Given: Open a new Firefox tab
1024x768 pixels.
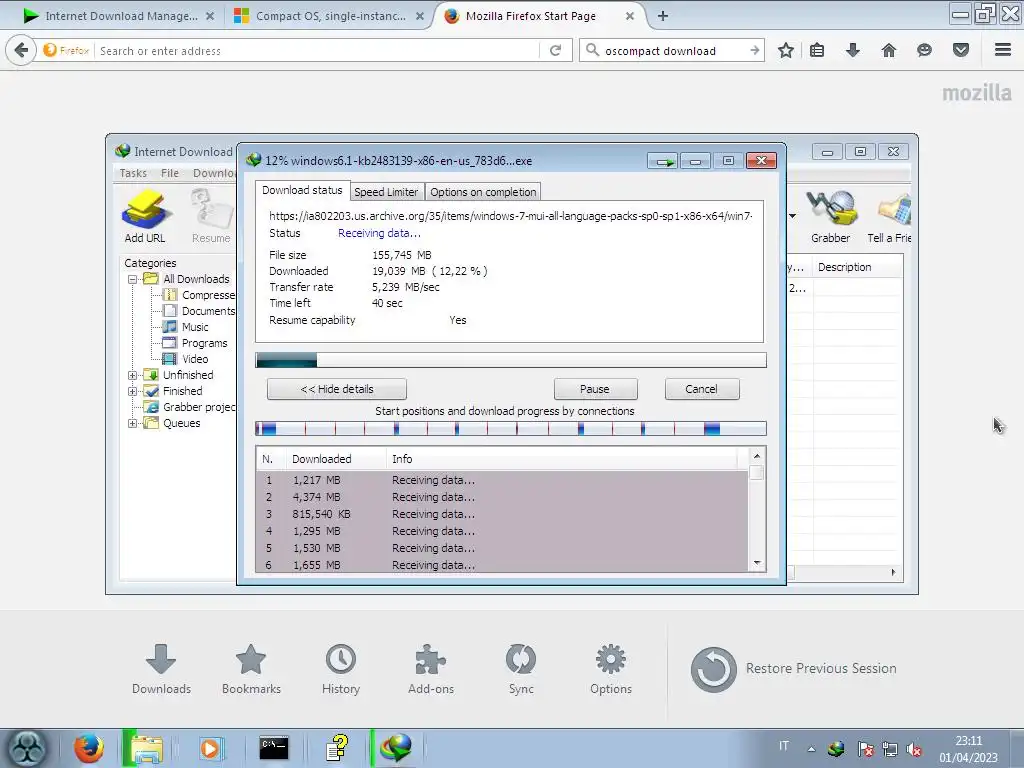Looking at the screenshot, I should 663,16.
